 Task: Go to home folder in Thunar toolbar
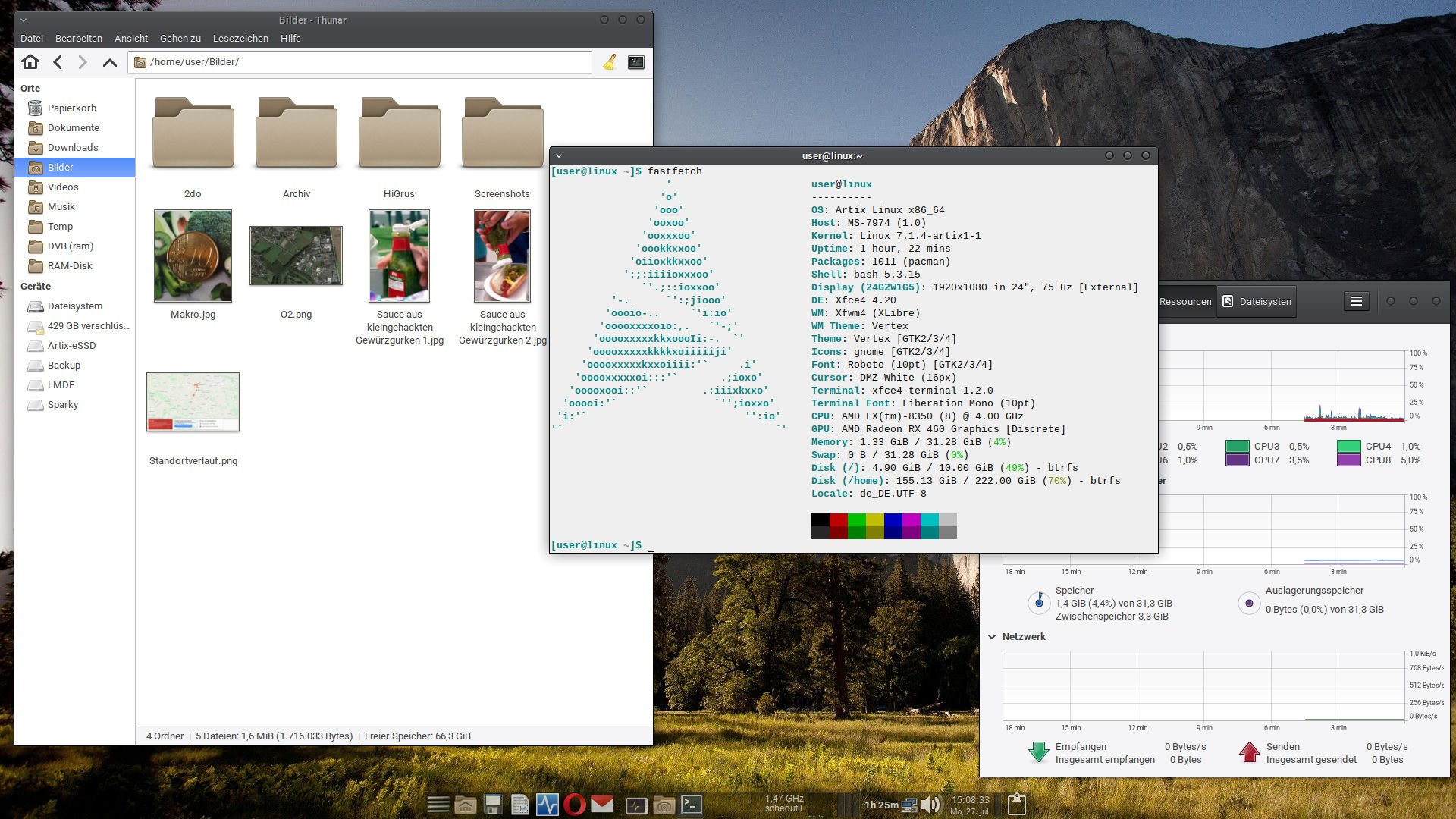point(30,62)
